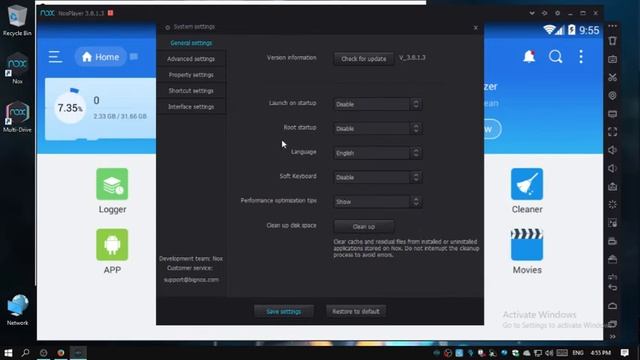Click the recent apps icon in sidebar
This screenshot has width=640, height=360.
click(x=612, y=324)
